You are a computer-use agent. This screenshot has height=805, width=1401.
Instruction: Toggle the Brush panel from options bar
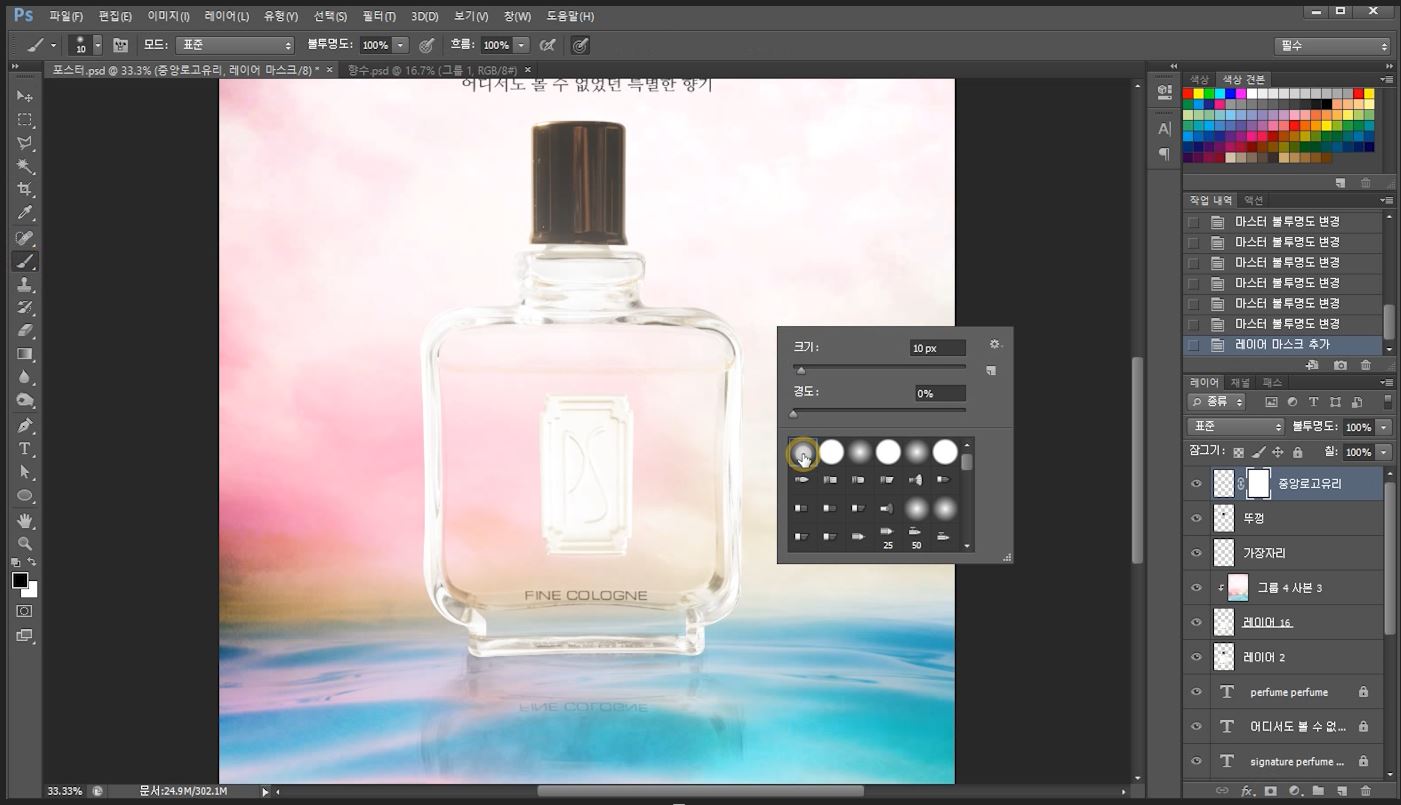(121, 45)
